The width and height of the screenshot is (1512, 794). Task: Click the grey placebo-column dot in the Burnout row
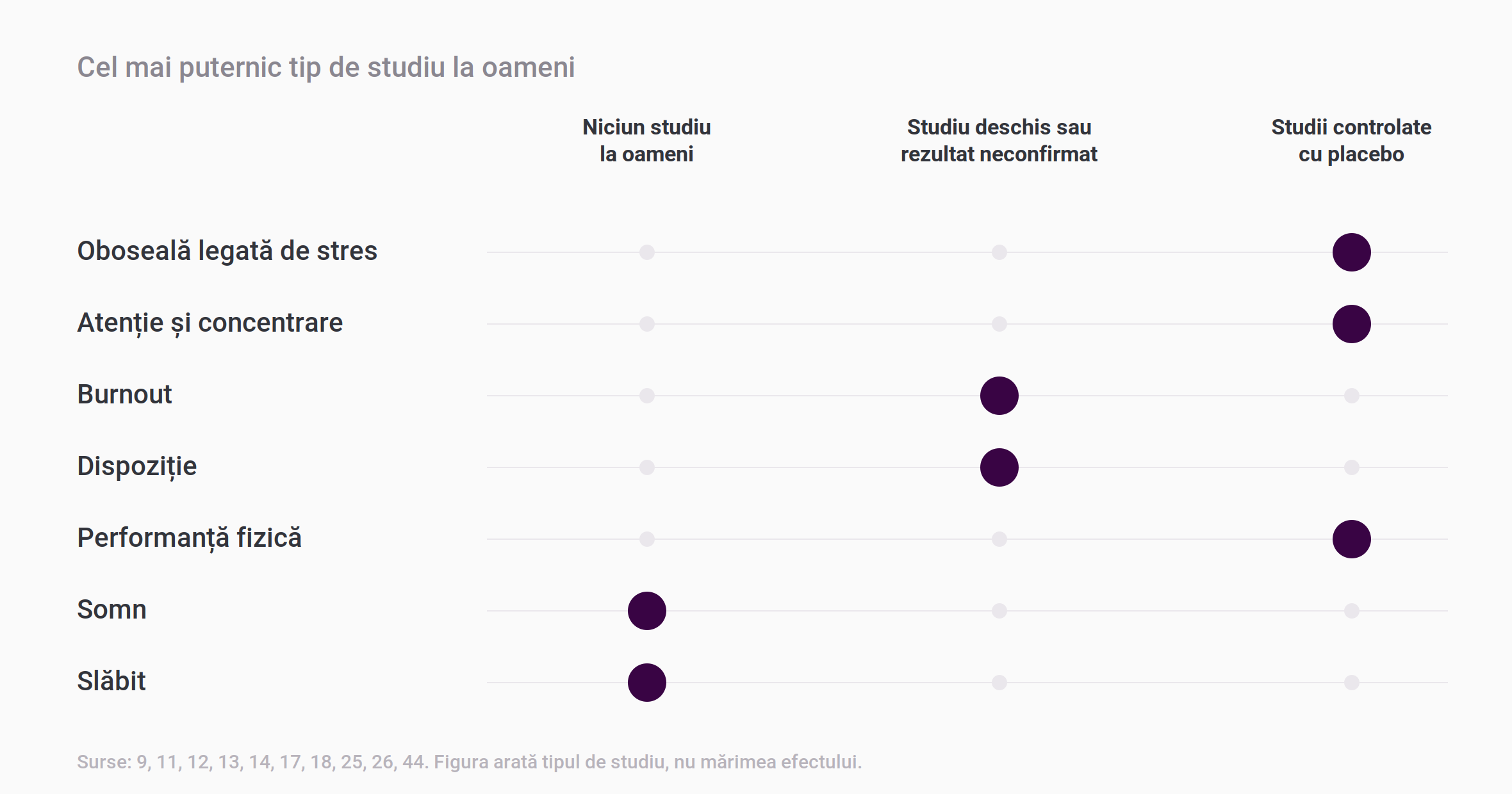[x=1352, y=396]
